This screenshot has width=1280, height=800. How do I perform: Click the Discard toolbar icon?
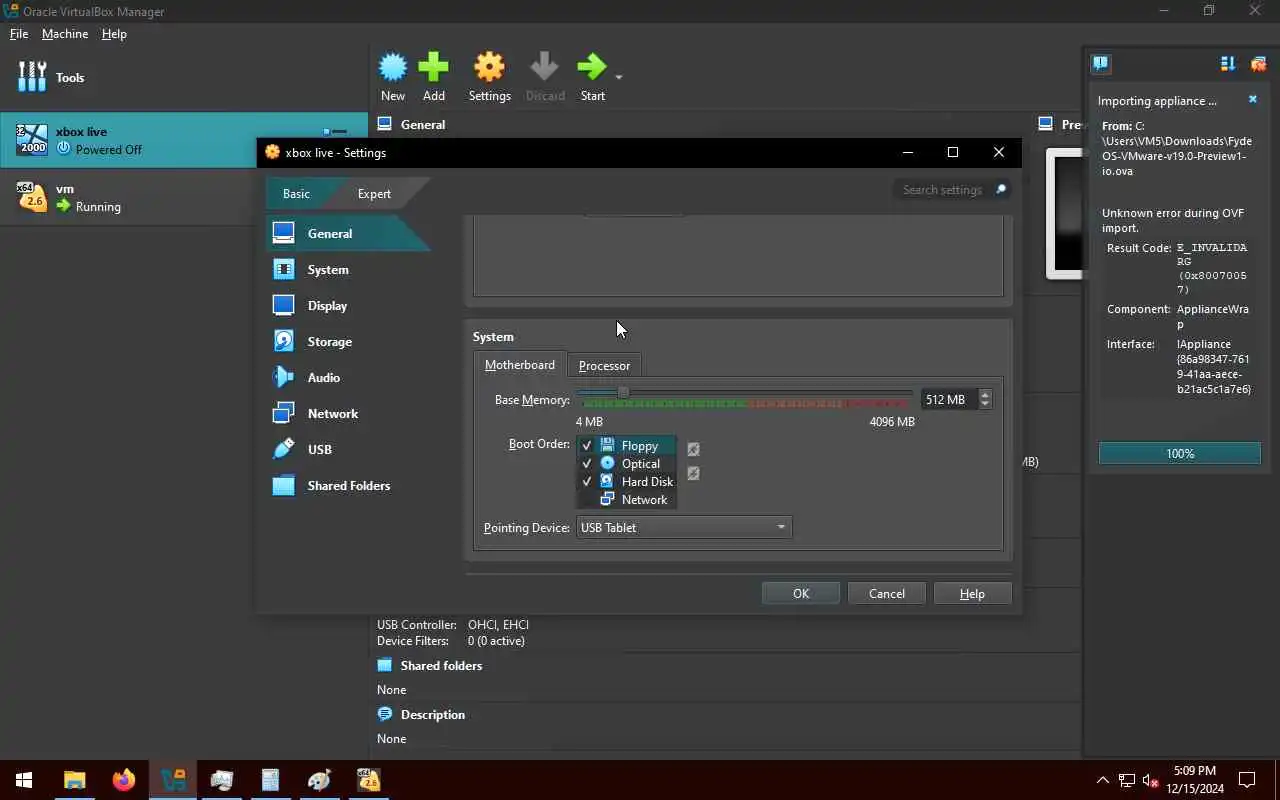pyautogui.click(x=545, y=78)
